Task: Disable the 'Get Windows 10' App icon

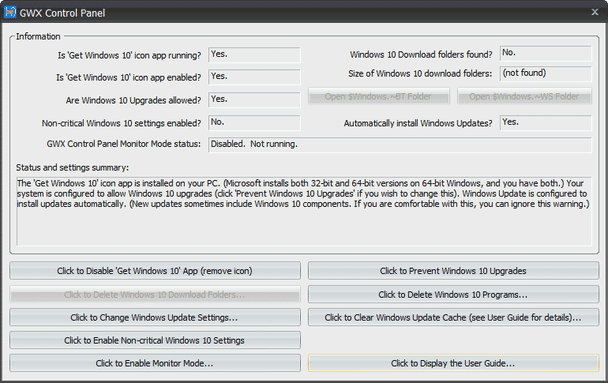Action: pyautogui.click(x=155, y=271)
